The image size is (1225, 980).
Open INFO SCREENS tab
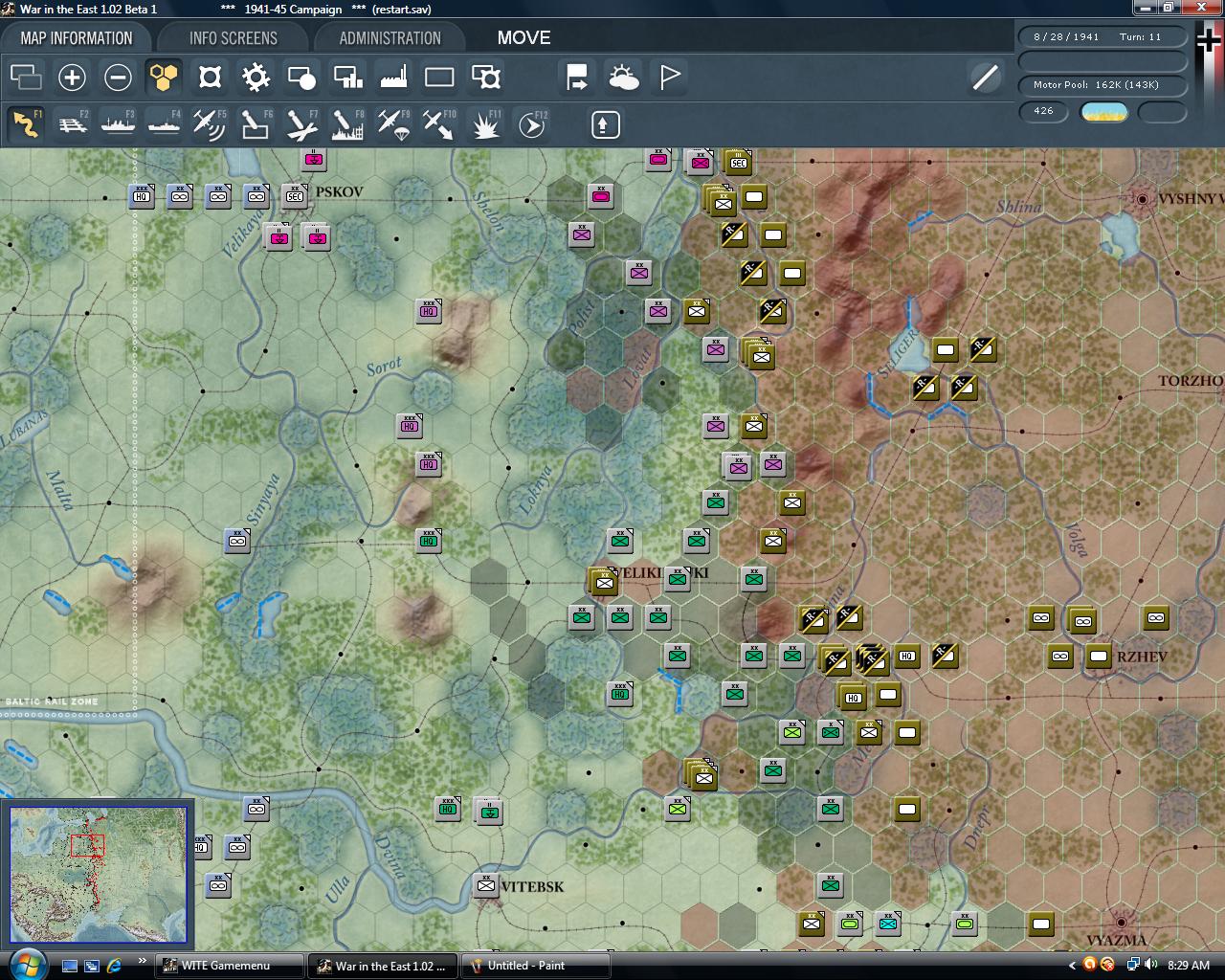pyautogui.click(x=234, y=38)
